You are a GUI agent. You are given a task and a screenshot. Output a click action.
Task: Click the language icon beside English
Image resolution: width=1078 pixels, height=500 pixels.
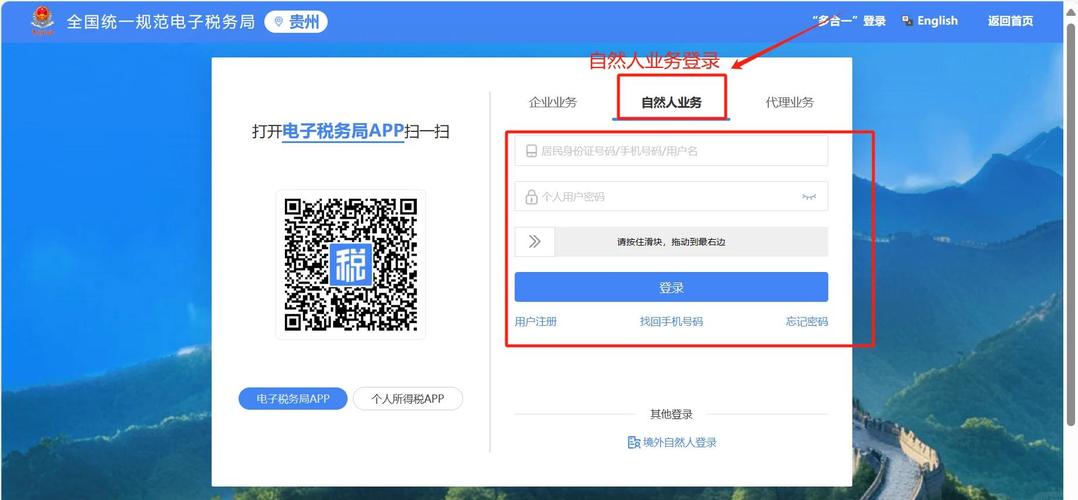(908, 21)
